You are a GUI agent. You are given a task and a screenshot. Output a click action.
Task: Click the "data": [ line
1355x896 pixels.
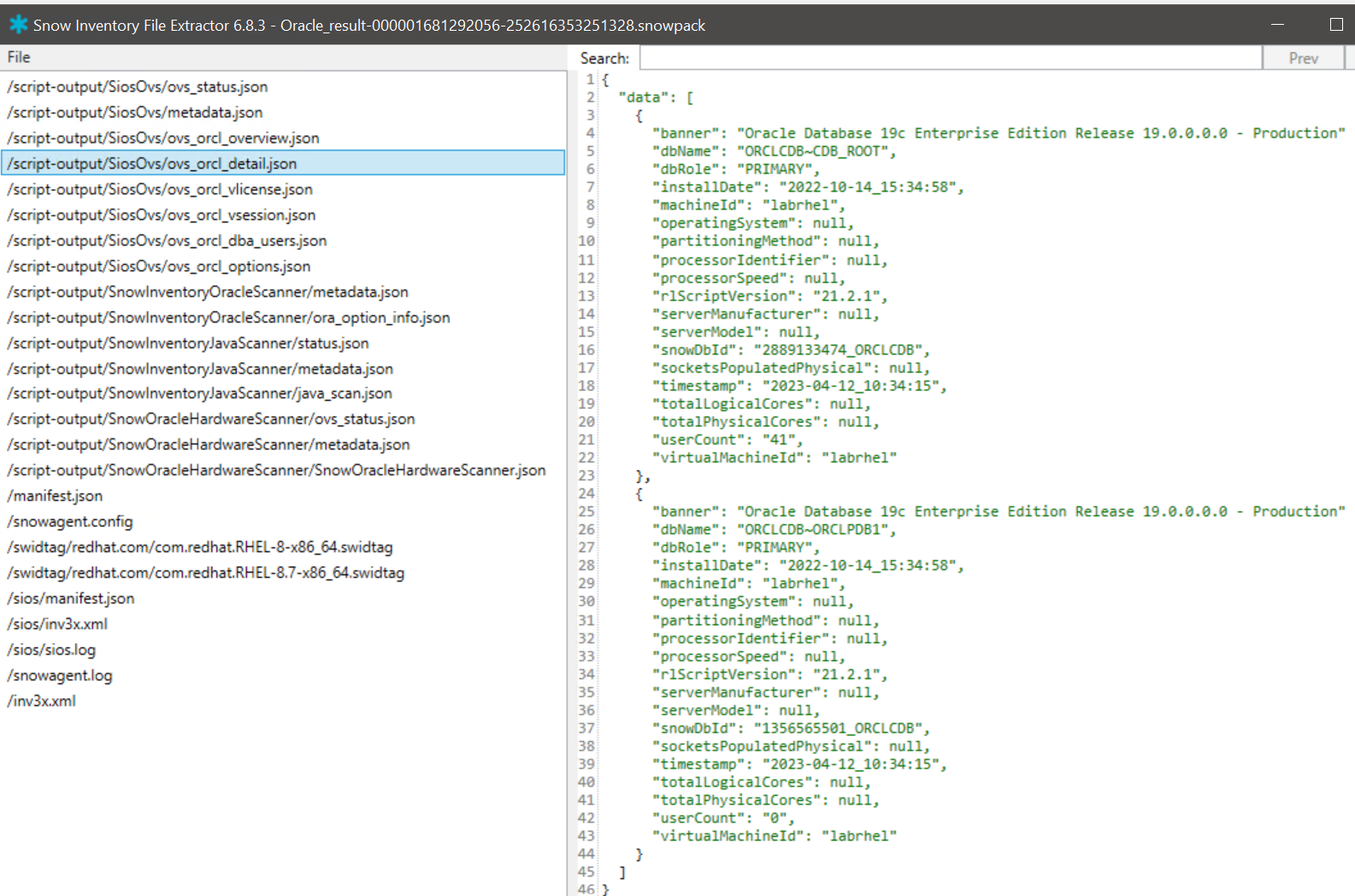657,97
